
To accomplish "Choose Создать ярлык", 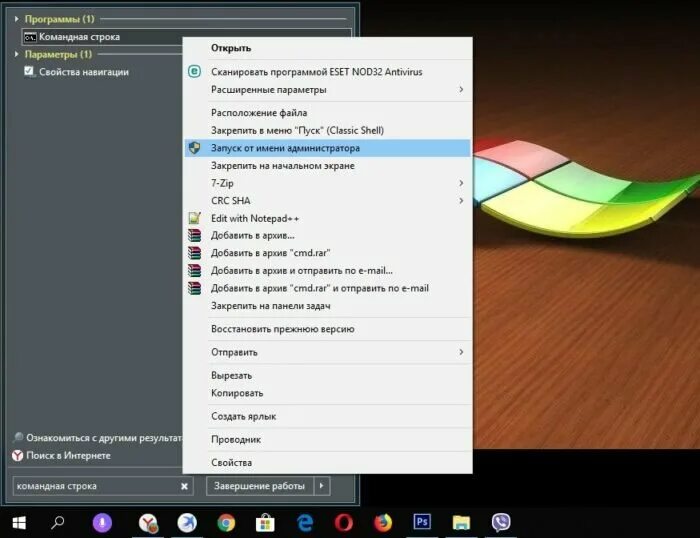I will 328,416.
